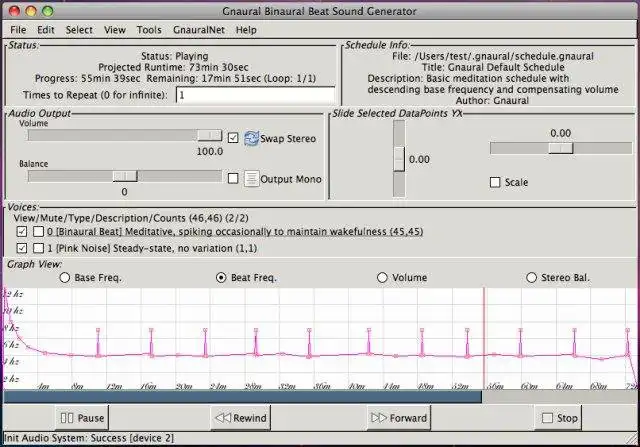Click the vertical Y slide datapoints slider
This screenshot has height=447, width=640.
[399, 159]
